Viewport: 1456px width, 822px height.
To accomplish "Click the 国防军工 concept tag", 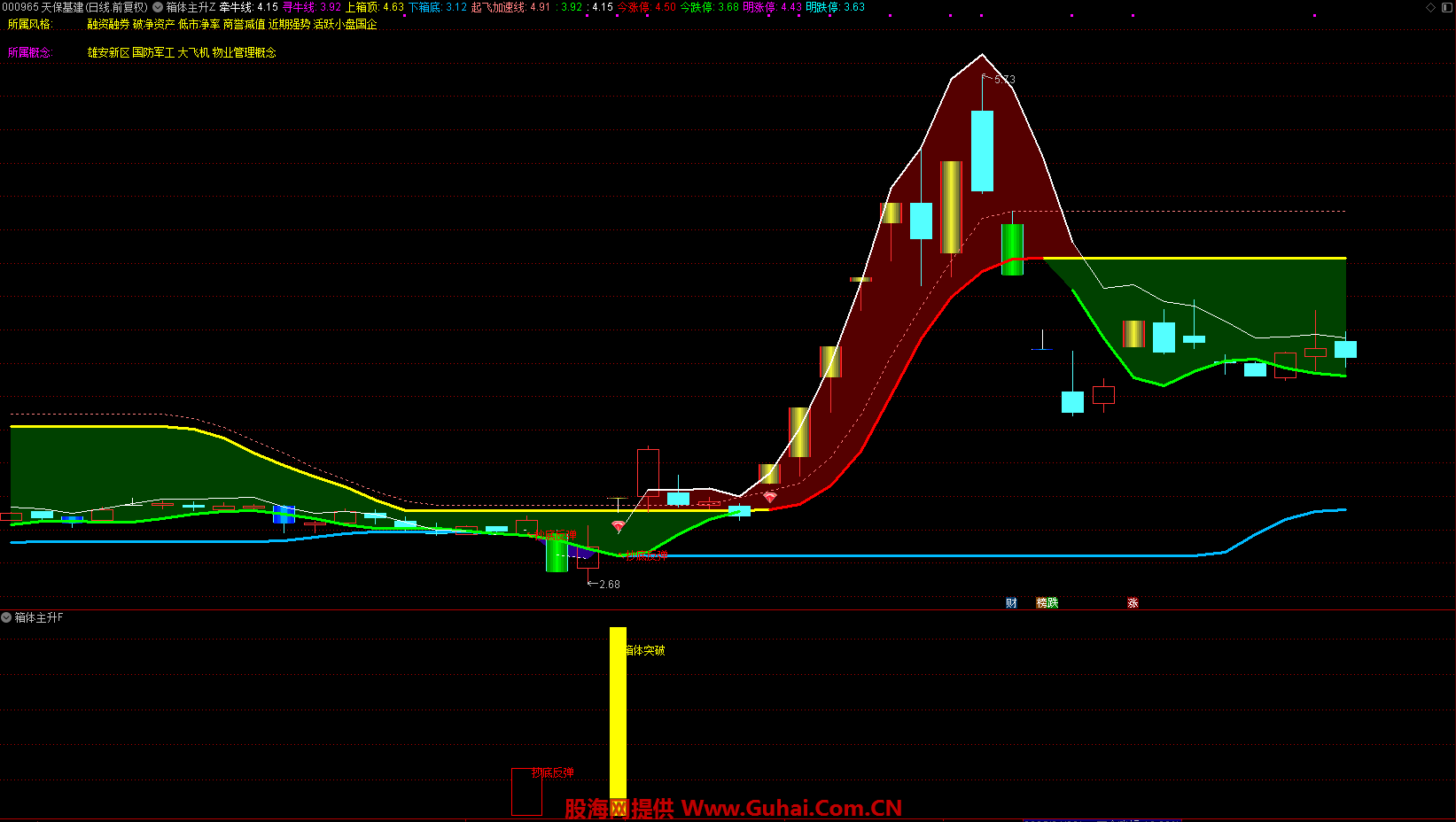I will [154, 53].
